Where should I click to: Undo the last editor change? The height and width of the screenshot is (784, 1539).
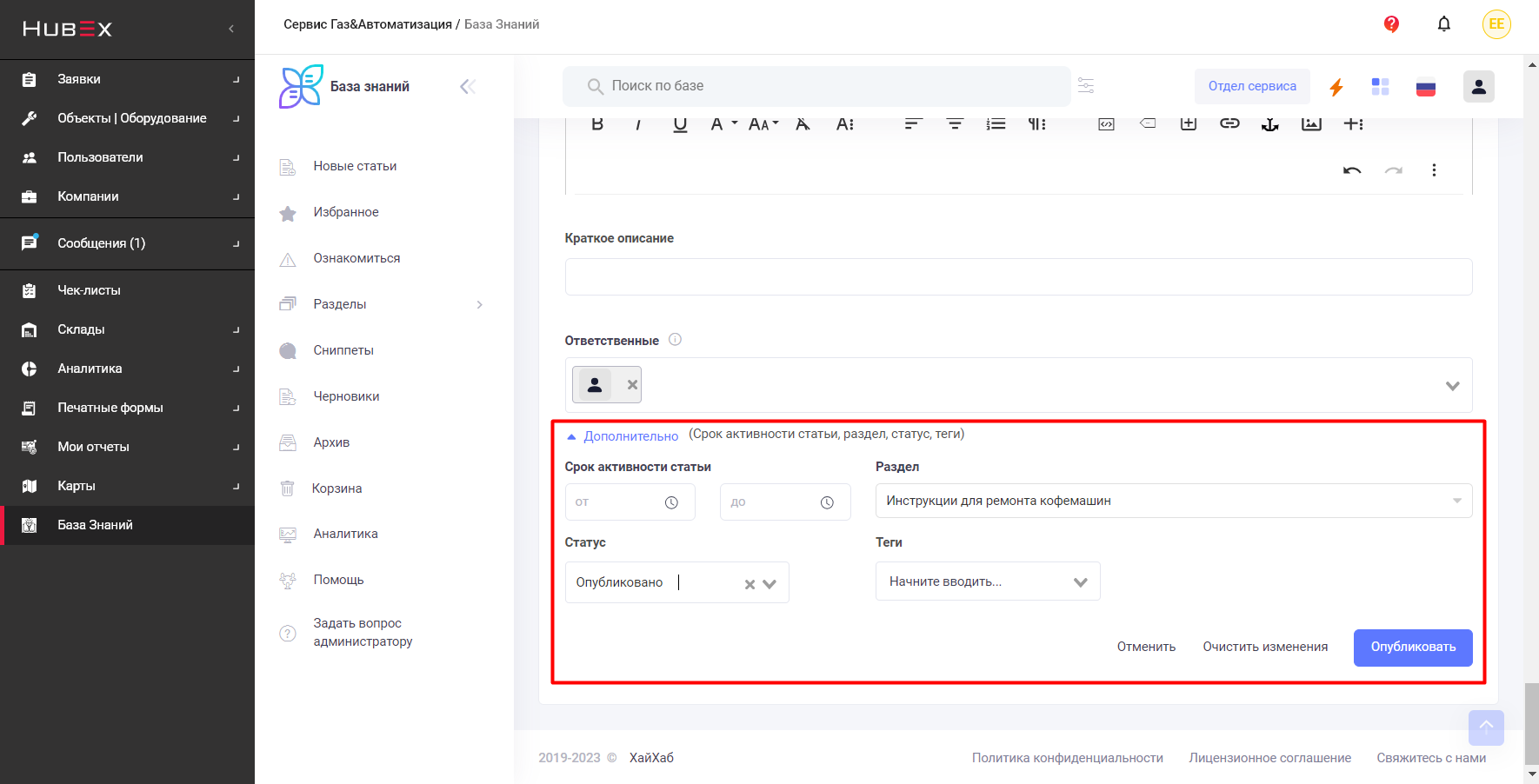click(x=1352, y=170)
